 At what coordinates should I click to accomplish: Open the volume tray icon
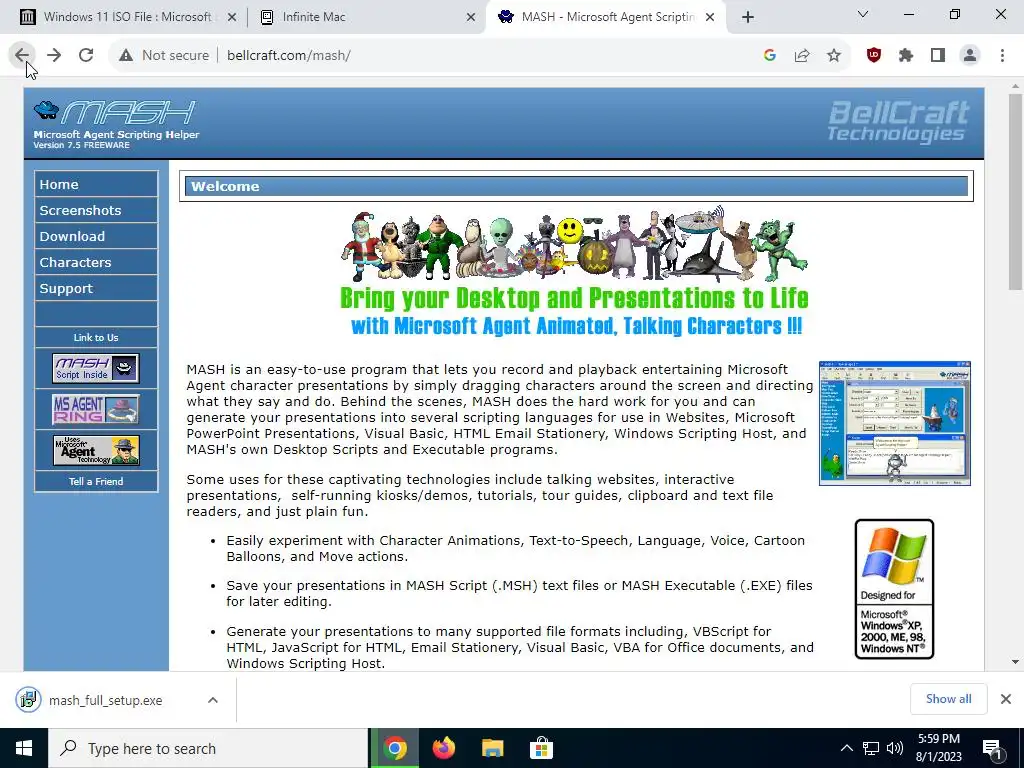click(x=895, y=748)
